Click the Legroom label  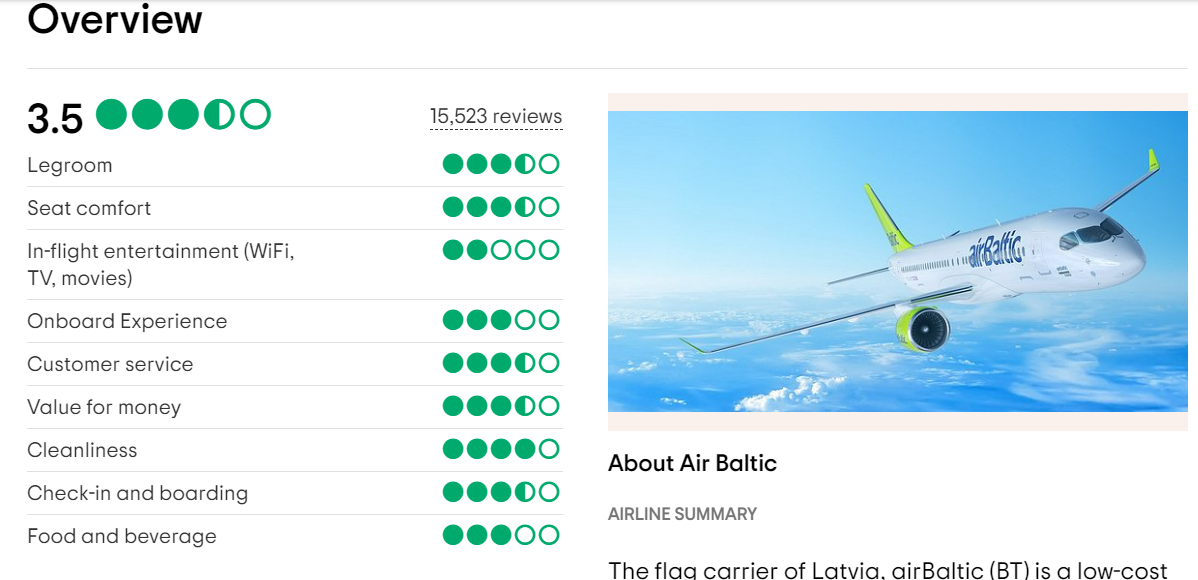pyautogui.click(x=70, y=165)
